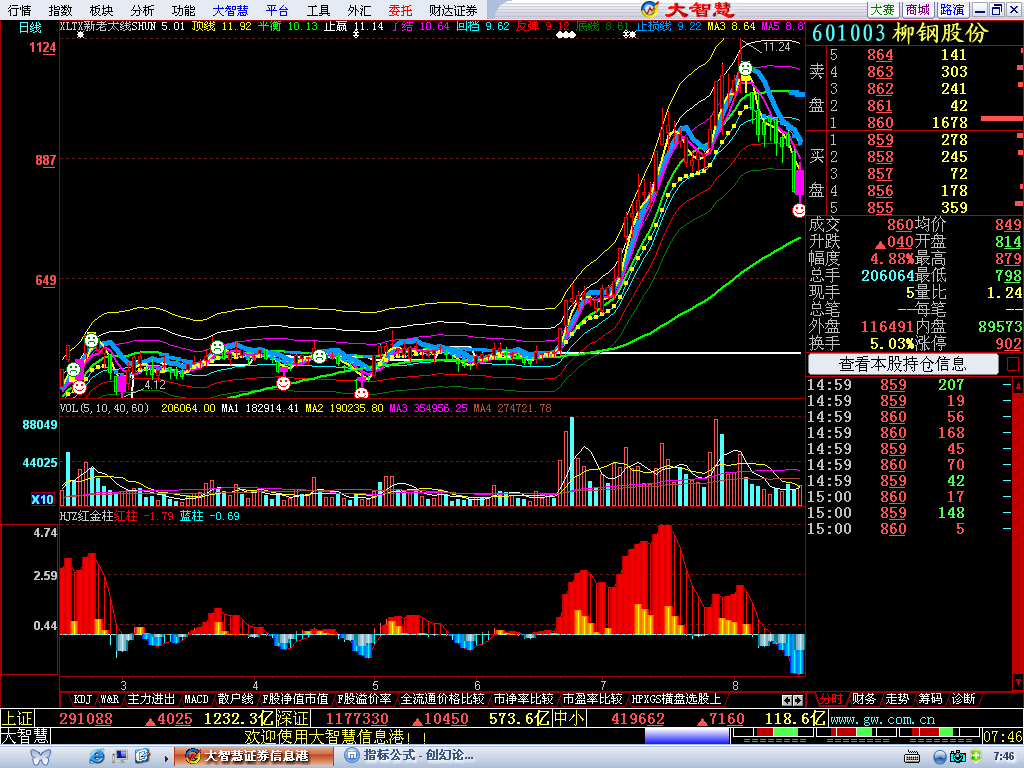Image resolution: width=1024 pixels, height=768 pixels.
Task: Switch to the 财务 panel tab
Action: click(x=863, y=699)
